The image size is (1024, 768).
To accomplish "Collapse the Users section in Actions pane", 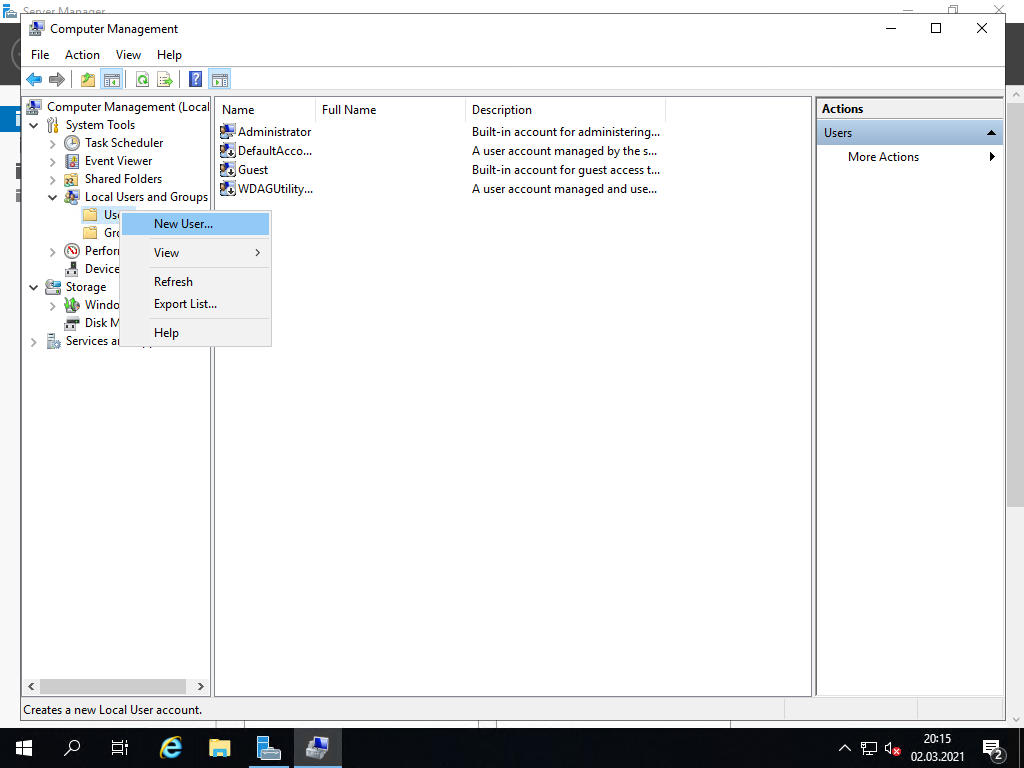I will pos(991,133).
